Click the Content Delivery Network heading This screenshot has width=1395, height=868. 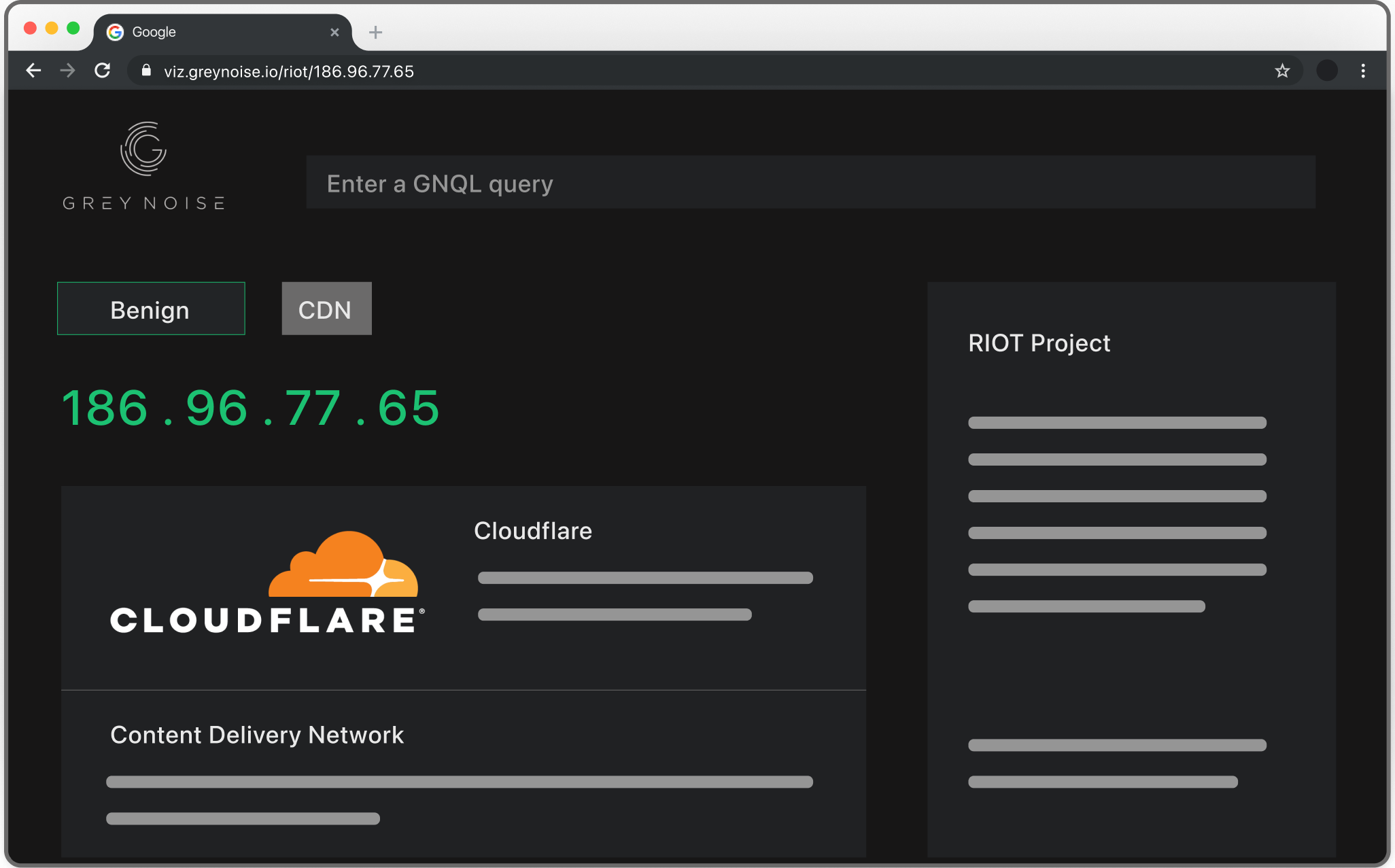coord(257,735)
